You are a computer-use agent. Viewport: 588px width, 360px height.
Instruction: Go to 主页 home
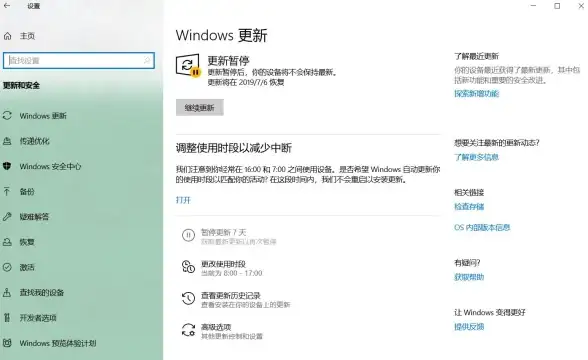pos(27,36)
